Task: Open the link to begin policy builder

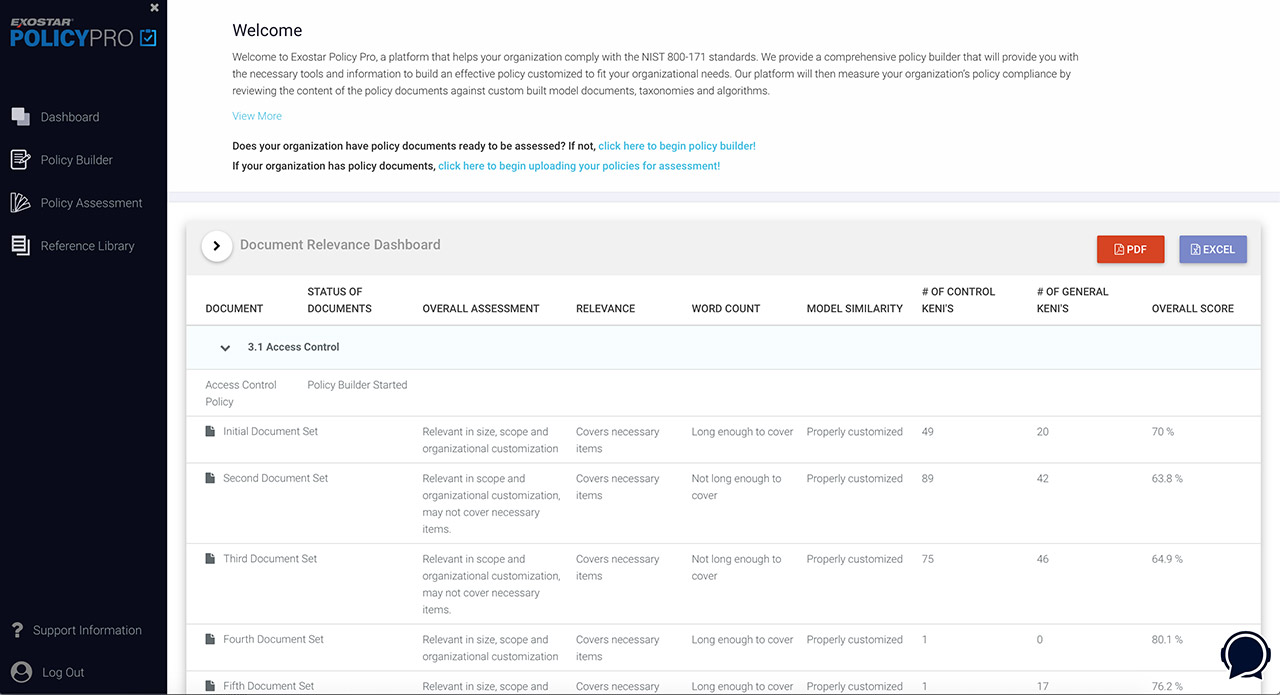Action: tap(676, 145)
